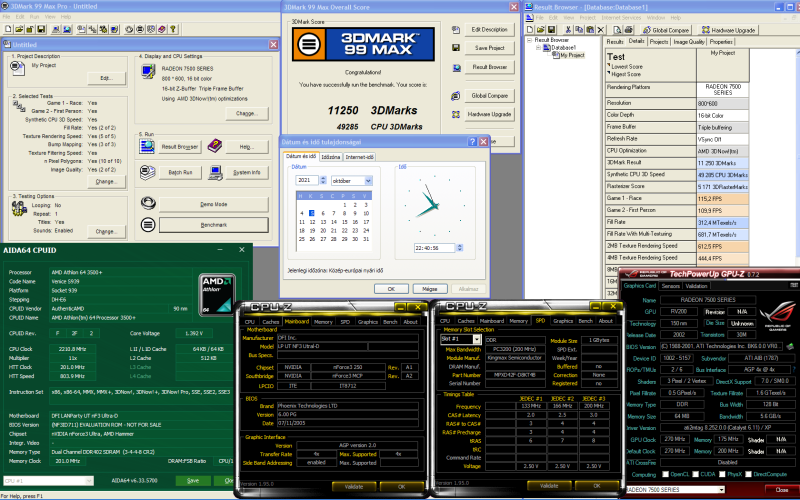
Task: Click the Game 1 - Race 115,2 FPS cell
Action: click(x=722, y=198)
